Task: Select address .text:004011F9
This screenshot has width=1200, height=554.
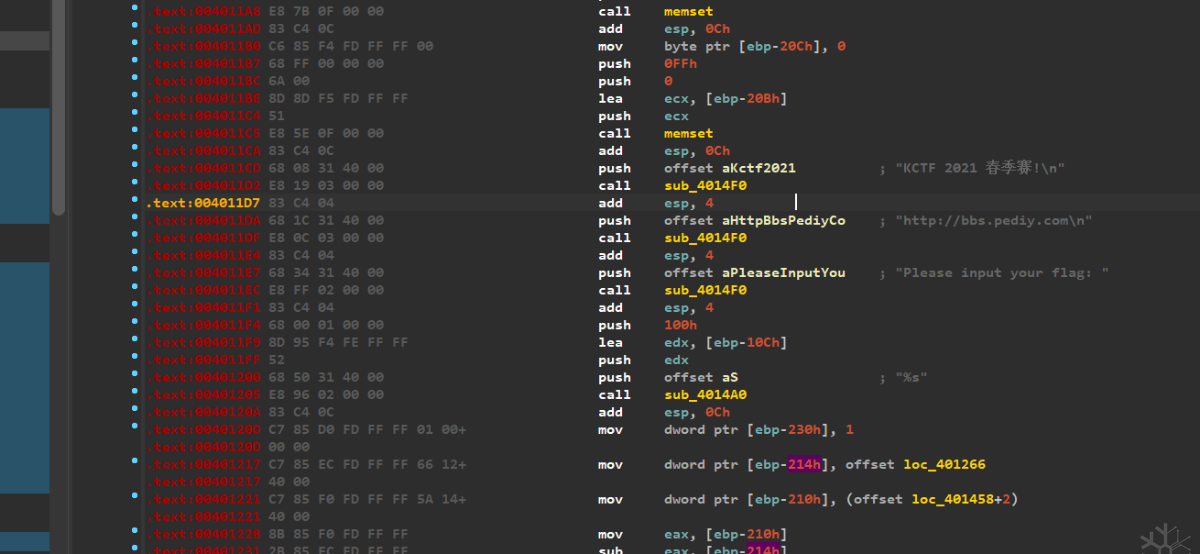Action: (x=203, y=342)
